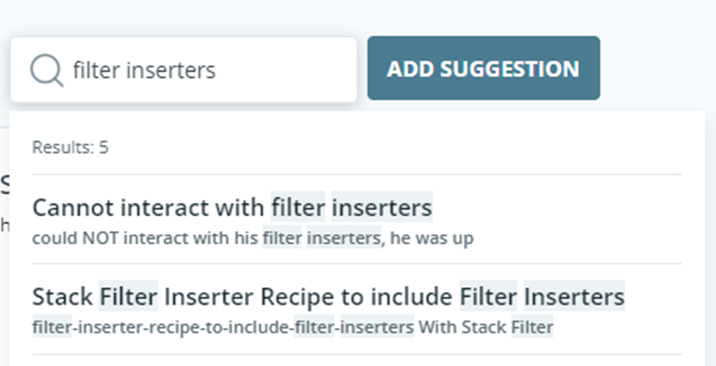The height and width of the screenshot is (366, 716).
Task: Select the "filter-inserter-recipe-to-include" snippet text
Action: point(163,327)
